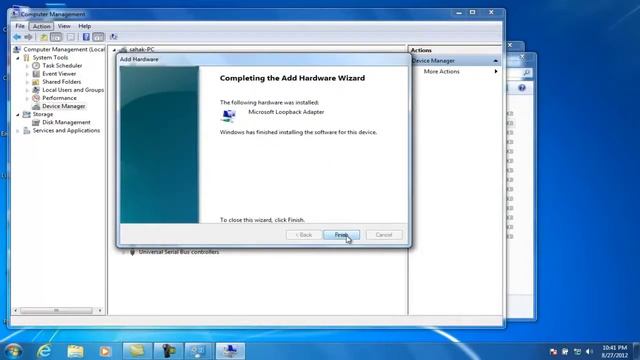The image size is (640, 360).
Task: Expand the Shared Folders node
Action: pos(27,82)
